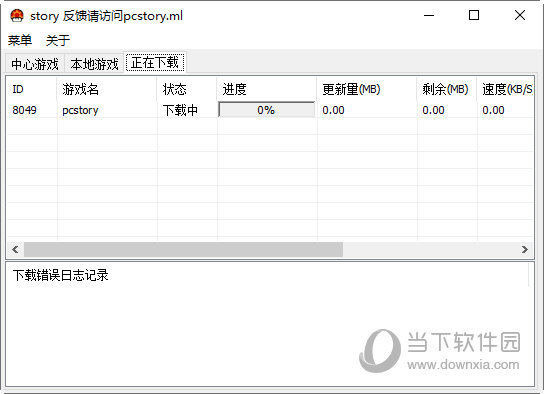
Task: Click the horizontal scrollbar thumb
Action: [x=183, y=249]
